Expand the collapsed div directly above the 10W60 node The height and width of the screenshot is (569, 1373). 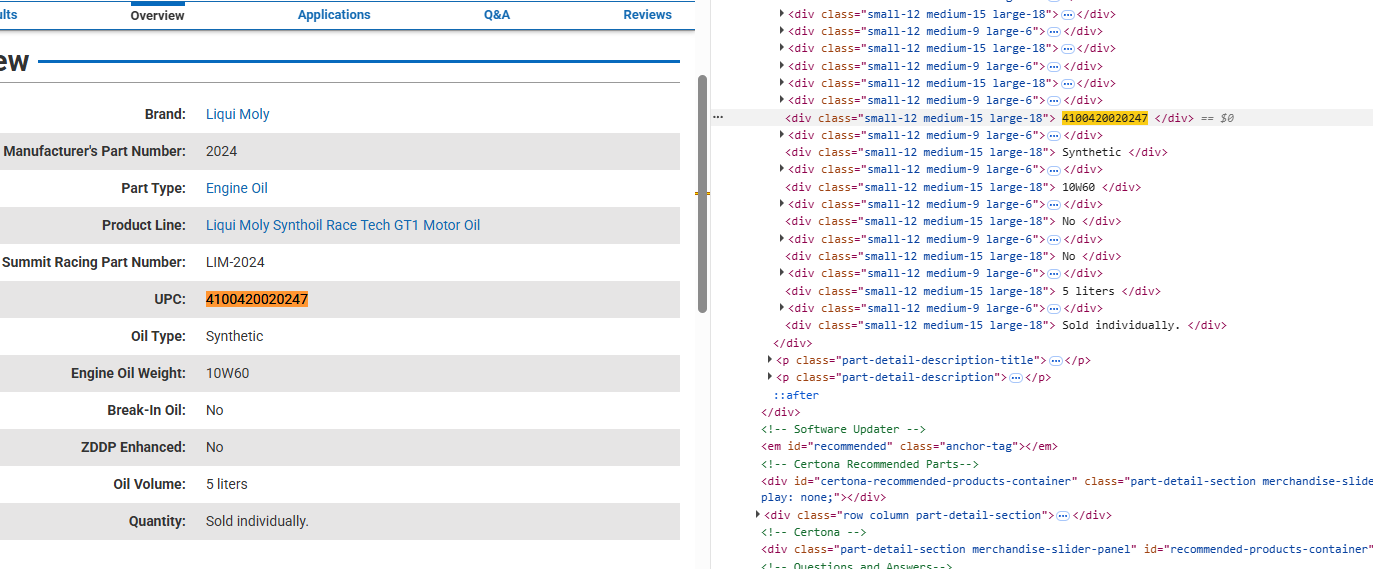click(x=782, y=170)
